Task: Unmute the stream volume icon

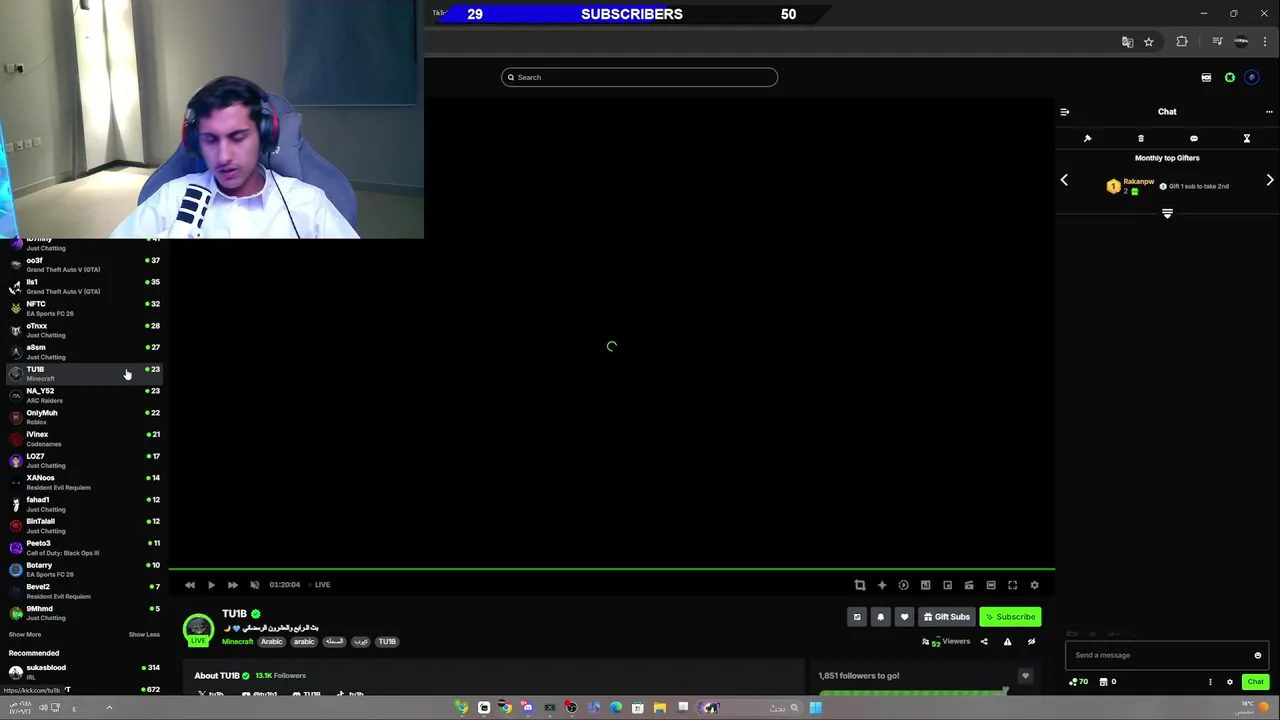Action: [x=255, y=585]
